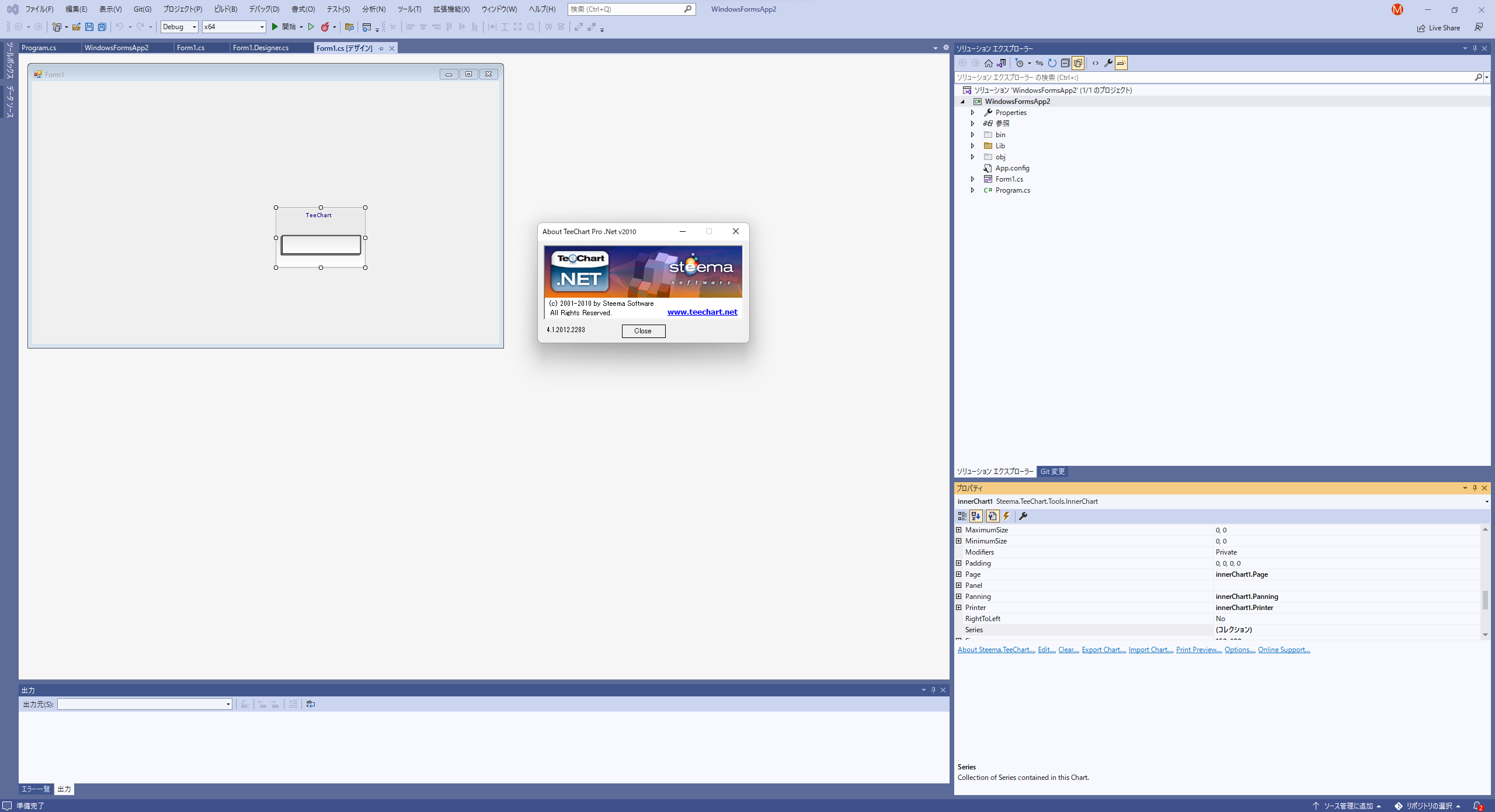Show events with the lightning bolt icon
This screenshot has width=1495, height=812.
click(x=1006, y=516)
